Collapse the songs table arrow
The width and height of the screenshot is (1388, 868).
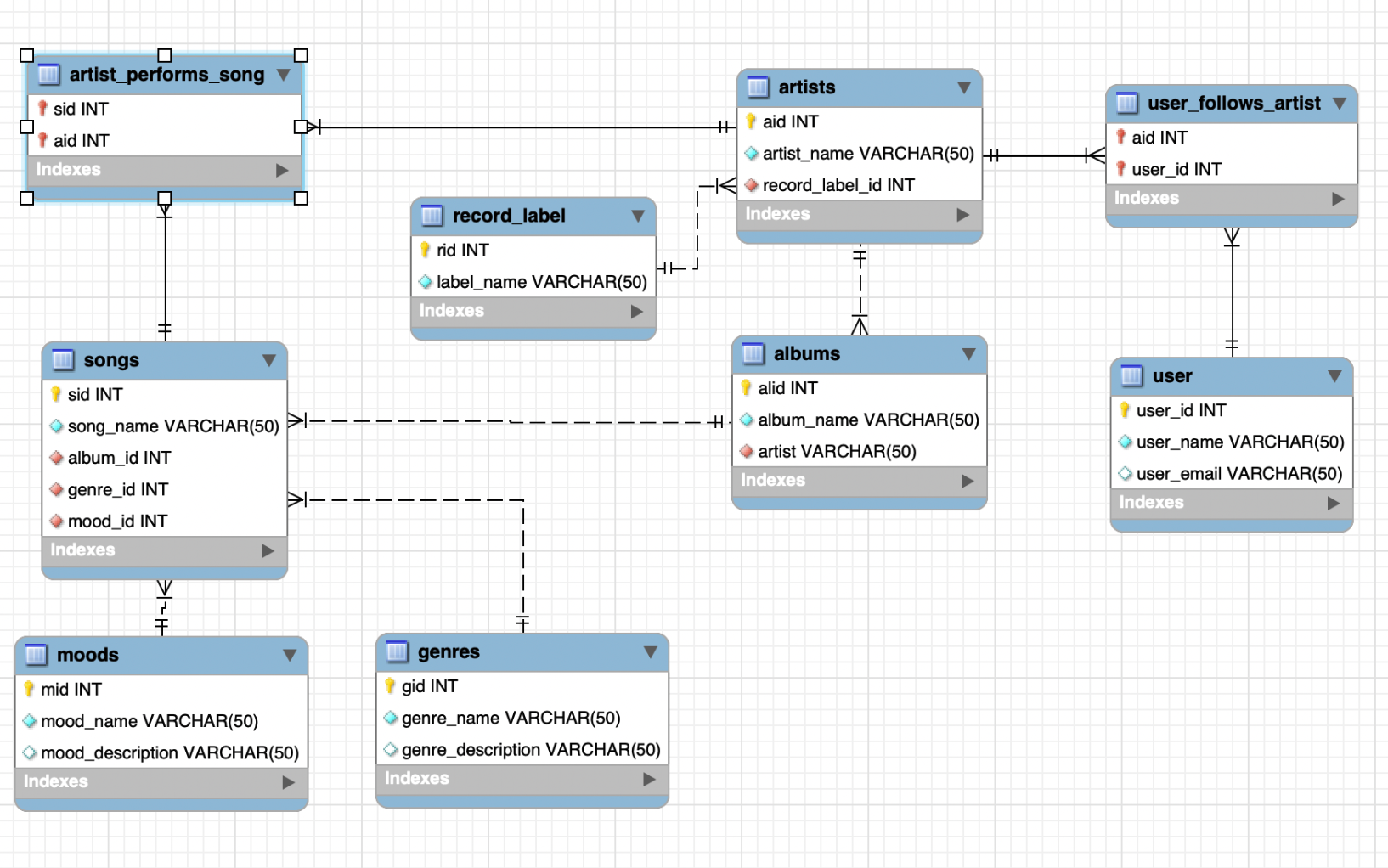tap(269, 360)
